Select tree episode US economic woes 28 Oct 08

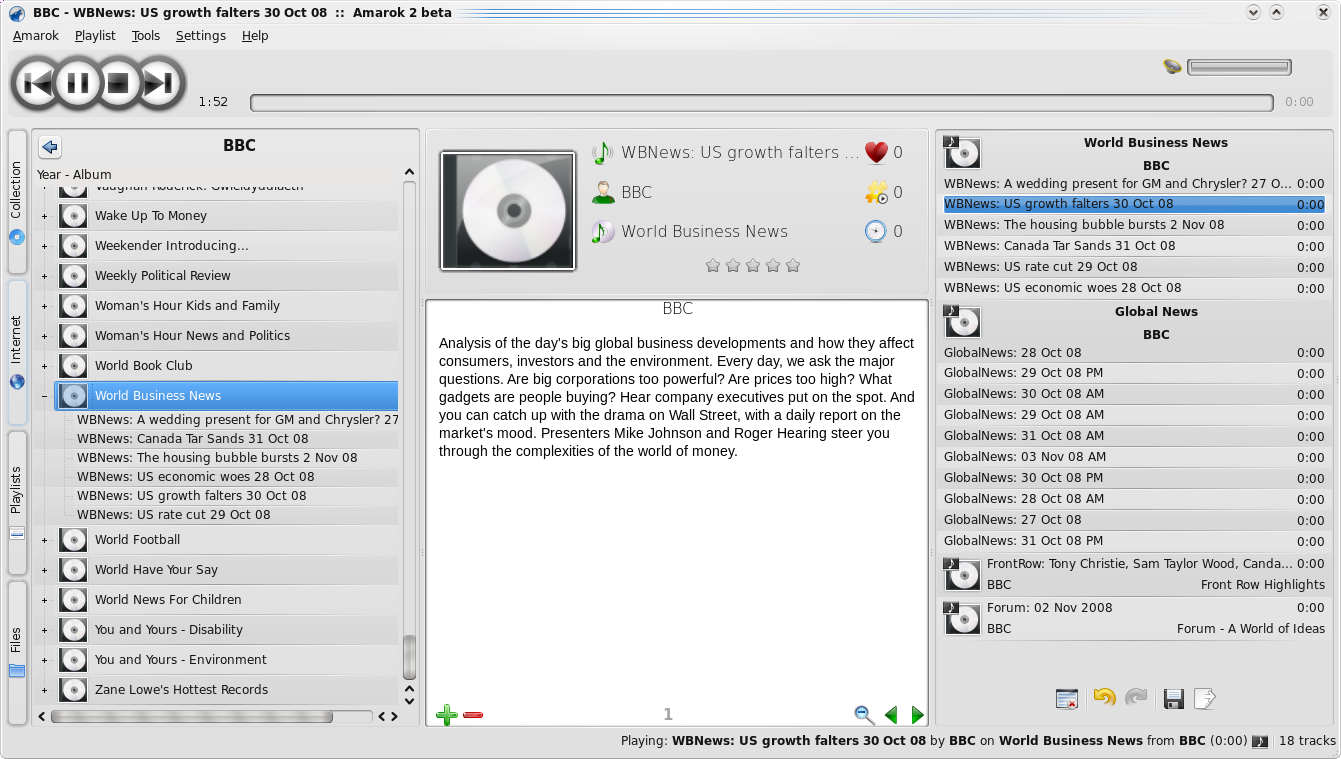[195, 477]
